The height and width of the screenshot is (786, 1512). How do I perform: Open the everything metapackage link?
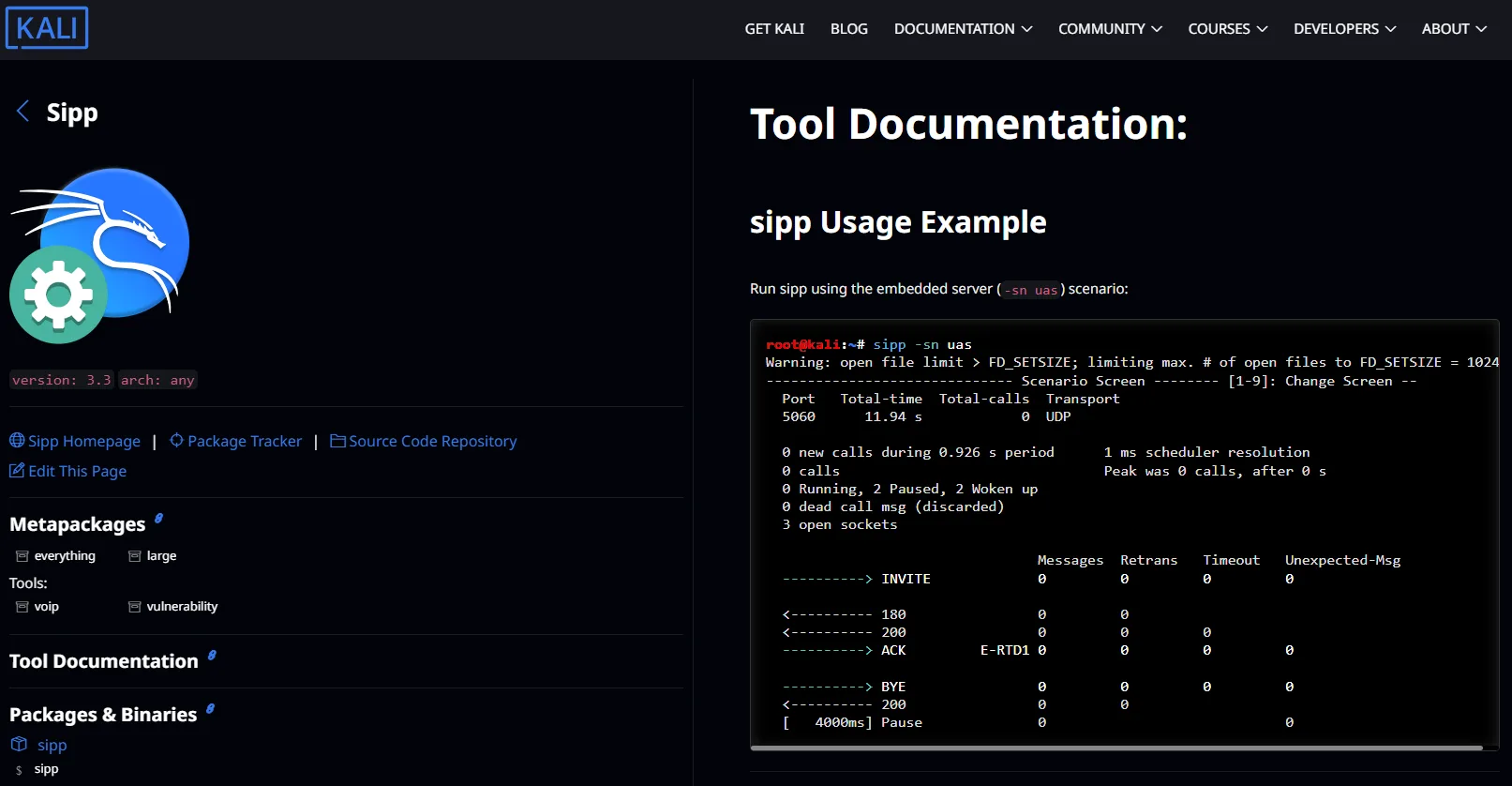click(x=65, y=556)
